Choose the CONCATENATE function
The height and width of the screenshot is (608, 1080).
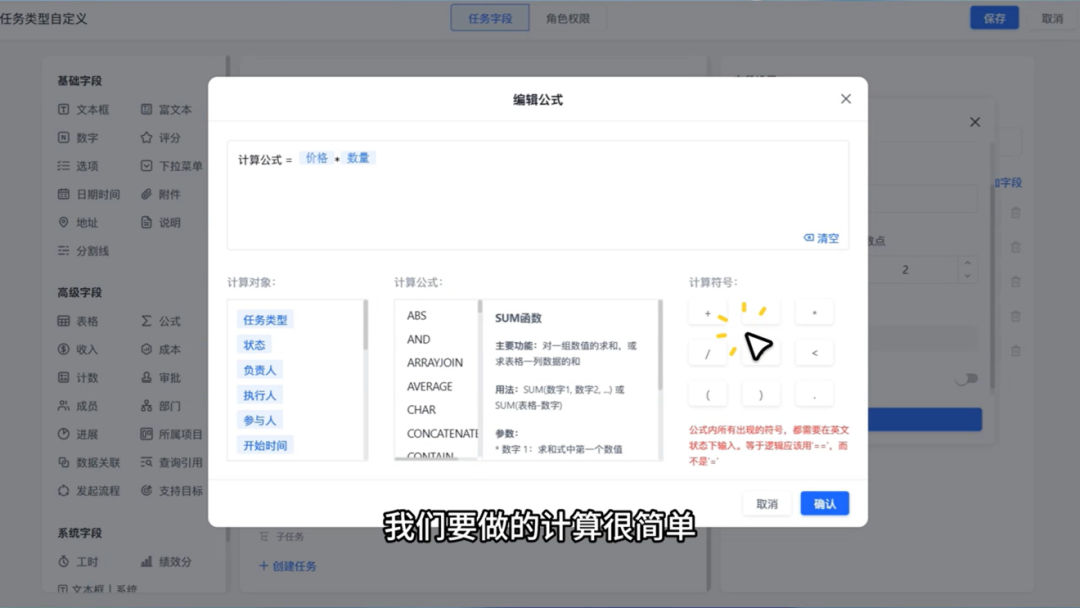point(442,434)
